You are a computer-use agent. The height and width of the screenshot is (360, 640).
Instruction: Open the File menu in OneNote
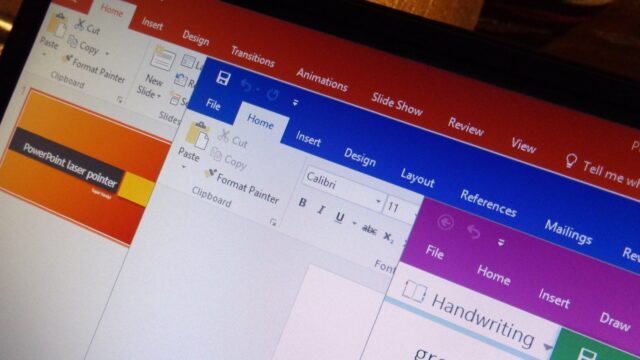point(435,252)
